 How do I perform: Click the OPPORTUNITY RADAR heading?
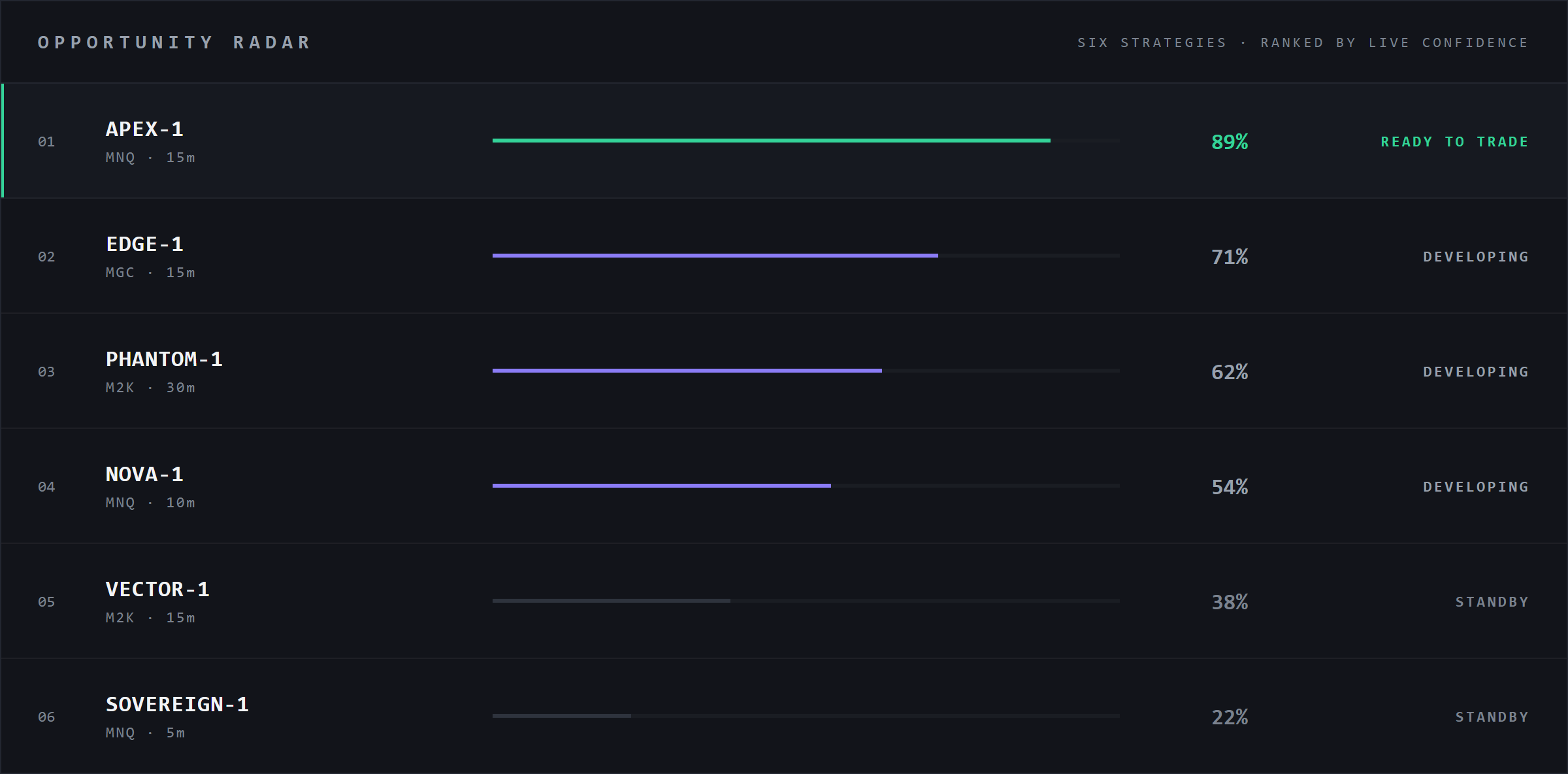click(x=174, y=42)
